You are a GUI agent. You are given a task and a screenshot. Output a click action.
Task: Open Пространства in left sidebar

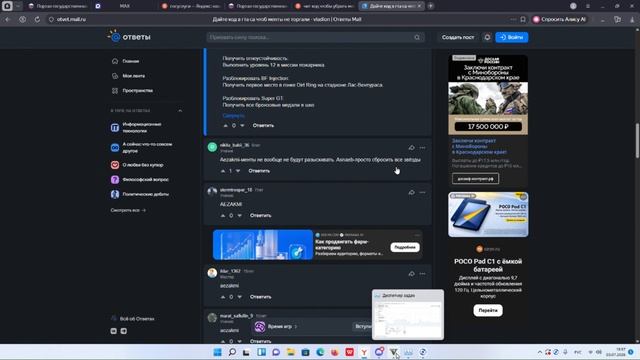[x=133, y=91]
